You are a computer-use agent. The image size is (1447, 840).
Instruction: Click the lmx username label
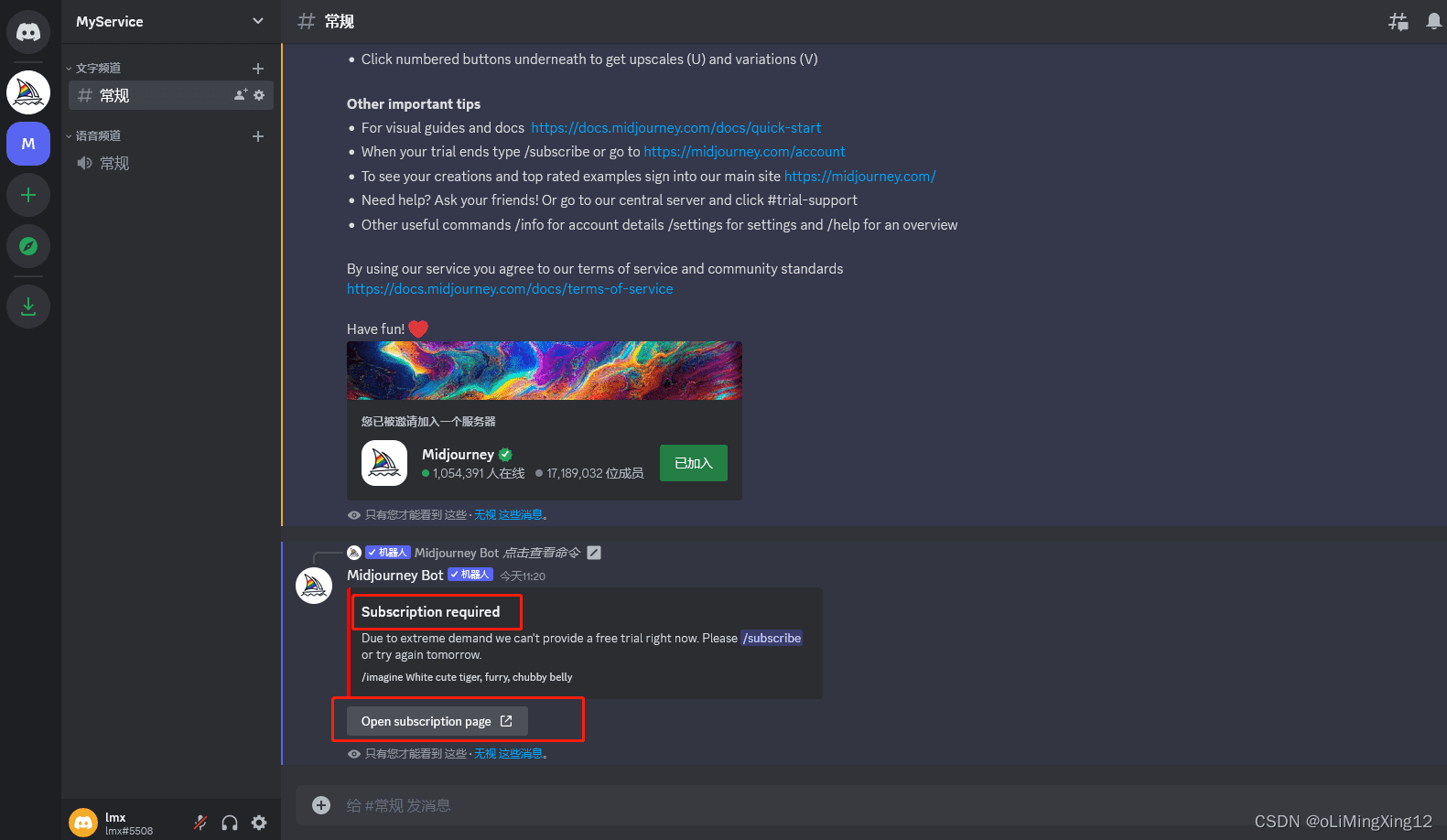tap(115, 817)
